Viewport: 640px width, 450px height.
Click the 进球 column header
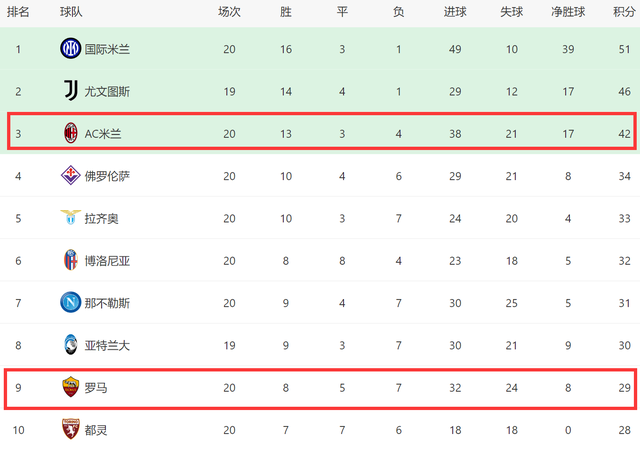pyautogui.click(x=455, y=12)
